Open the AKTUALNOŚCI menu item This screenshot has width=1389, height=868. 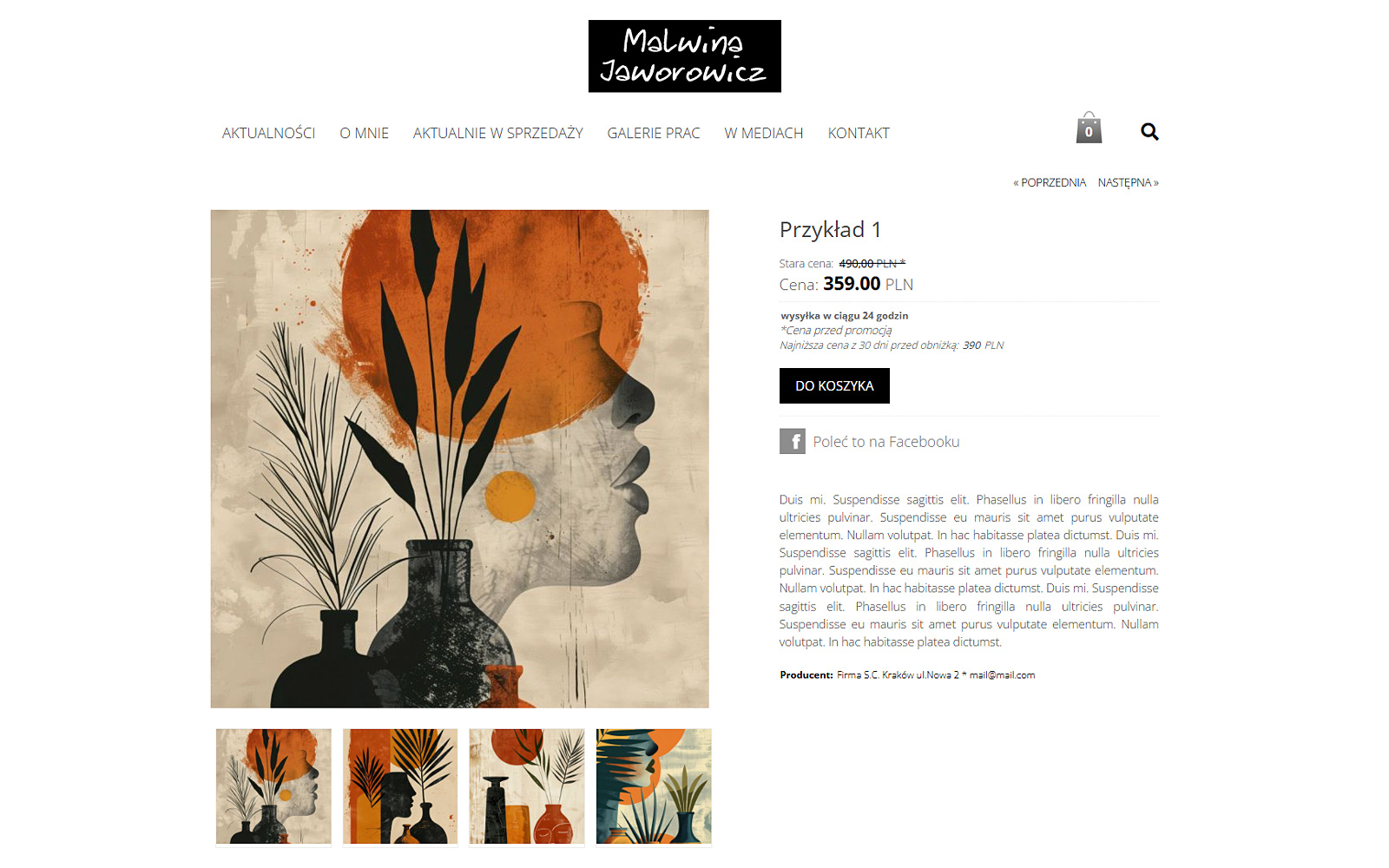[x=268, y=133]
